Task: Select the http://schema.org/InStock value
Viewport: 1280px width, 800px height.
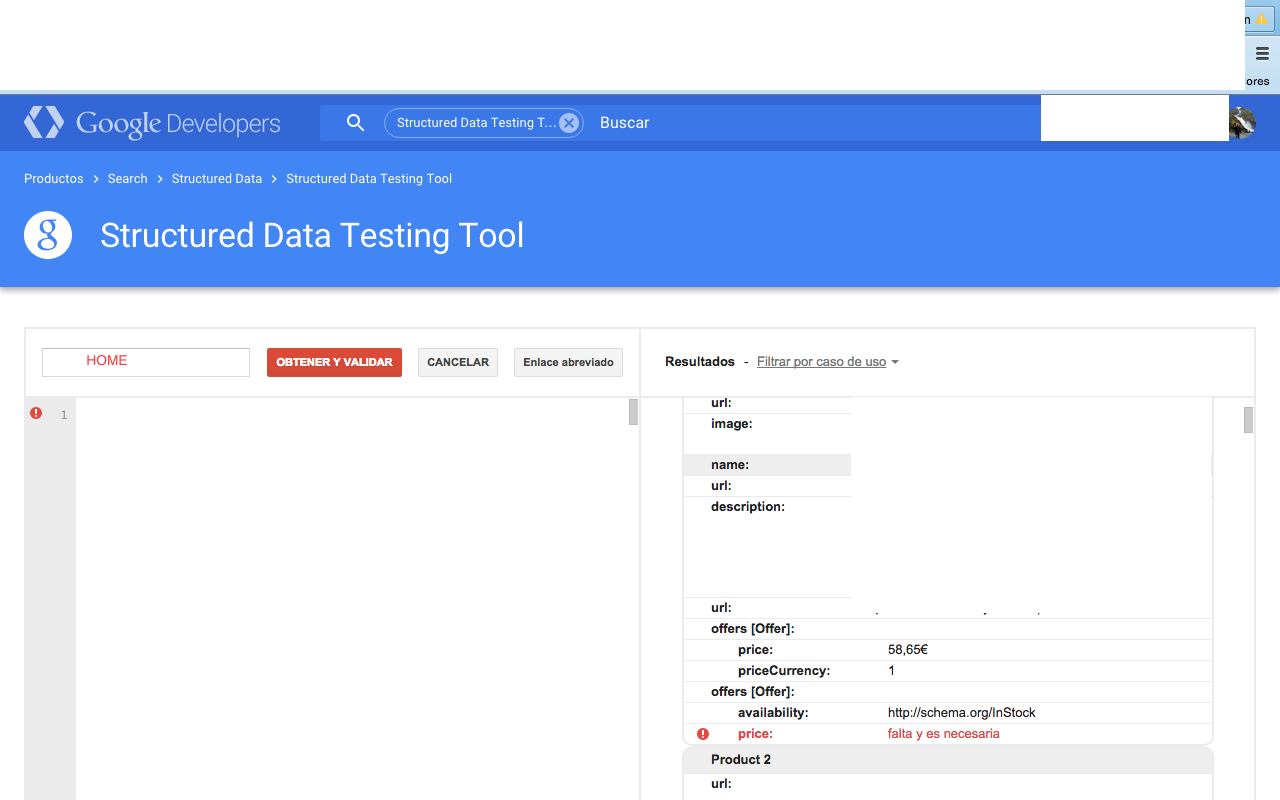Action: (962, 713)
